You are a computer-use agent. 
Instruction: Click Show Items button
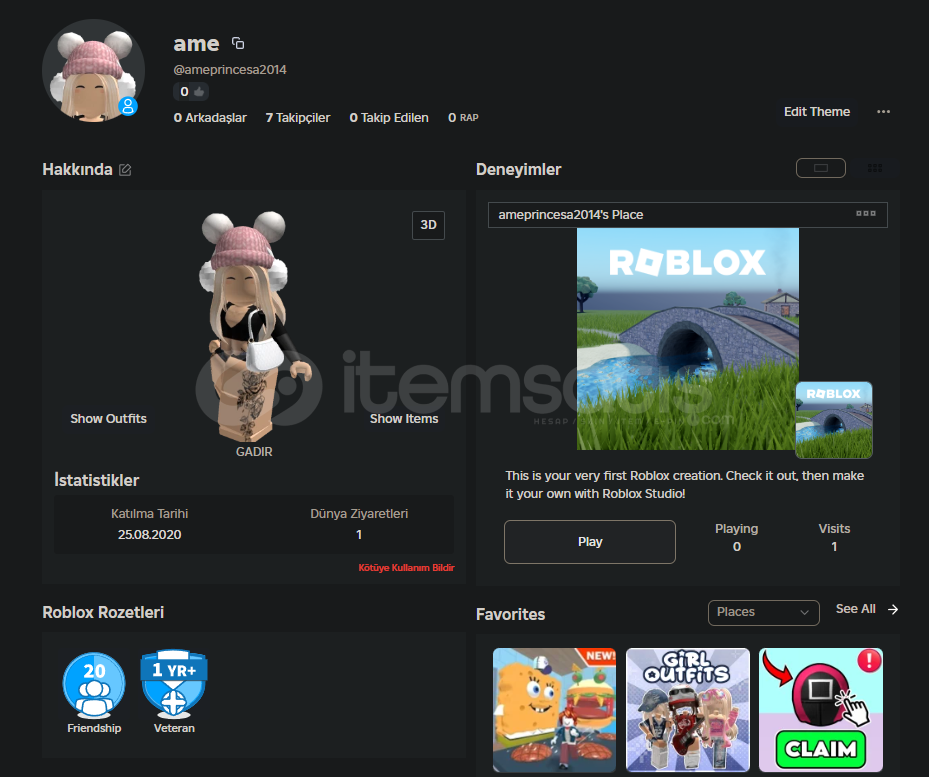tap(404, 418)
